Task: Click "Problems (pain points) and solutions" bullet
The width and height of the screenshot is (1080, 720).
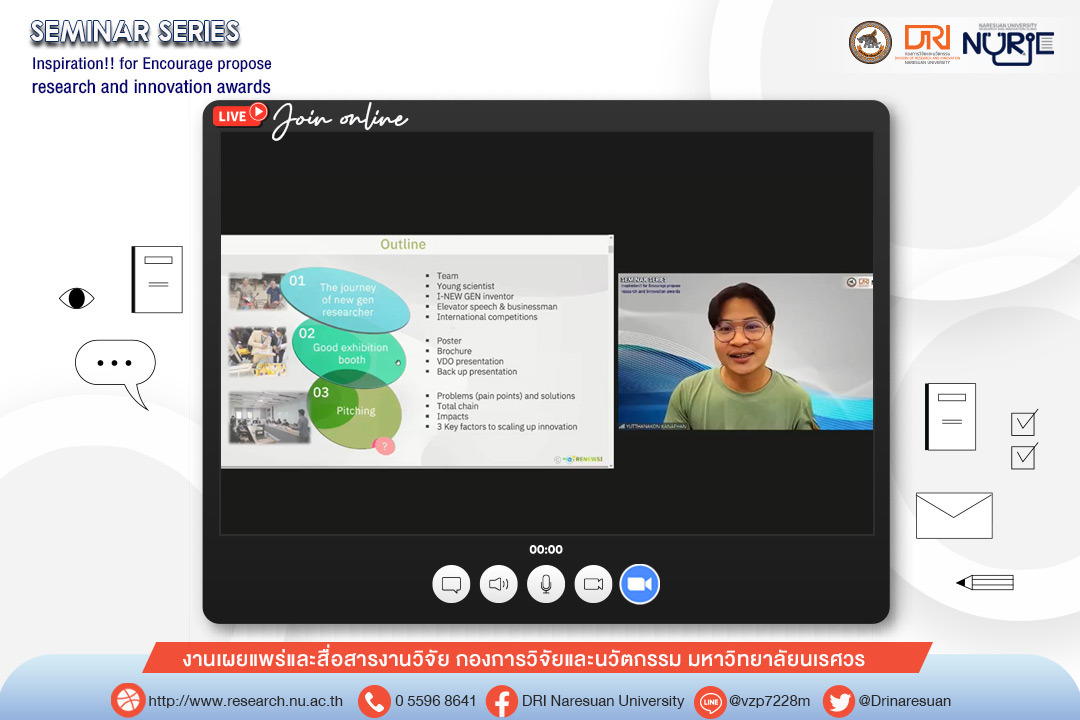Action: (506, 395)
